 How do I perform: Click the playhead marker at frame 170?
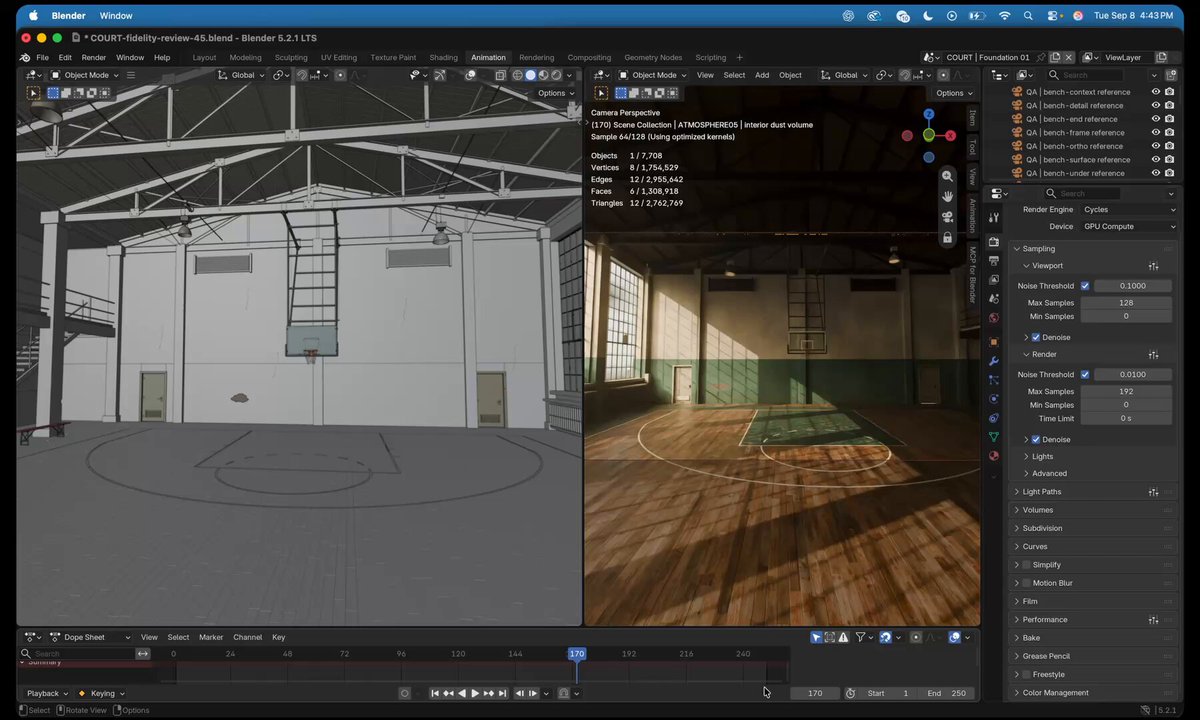coord(577,654)
